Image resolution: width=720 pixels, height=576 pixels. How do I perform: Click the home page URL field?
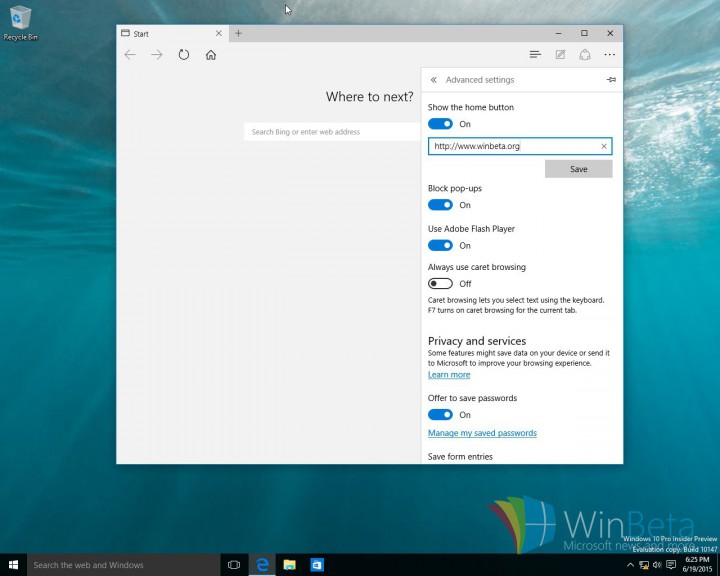click(x=520, y=146)
